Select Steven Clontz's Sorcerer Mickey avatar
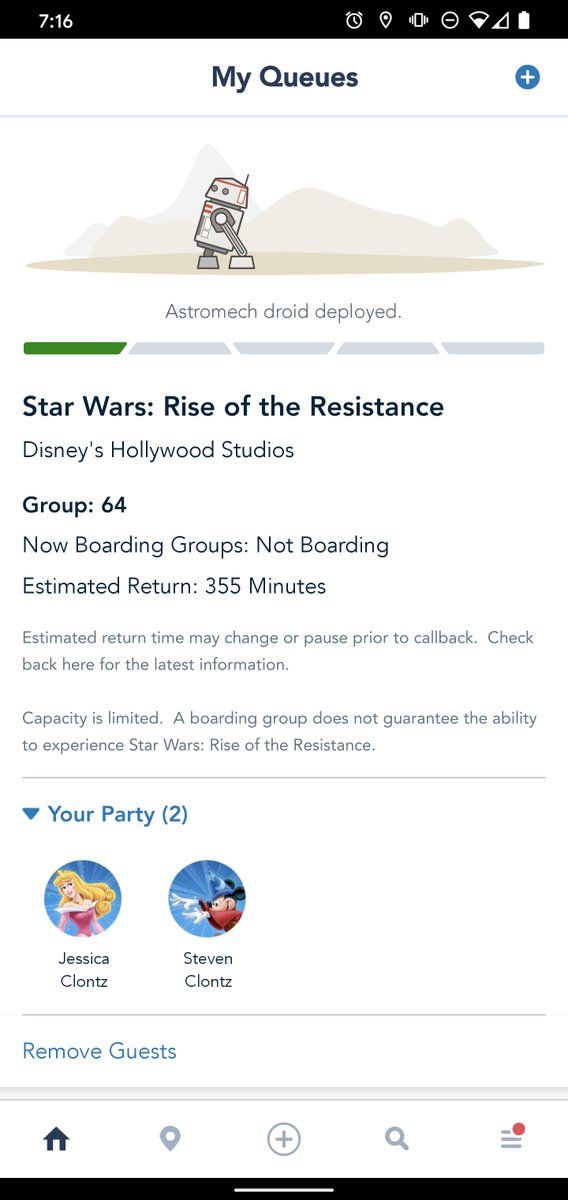Screen dimensions: 568x1200 click(x=207, y=898)
